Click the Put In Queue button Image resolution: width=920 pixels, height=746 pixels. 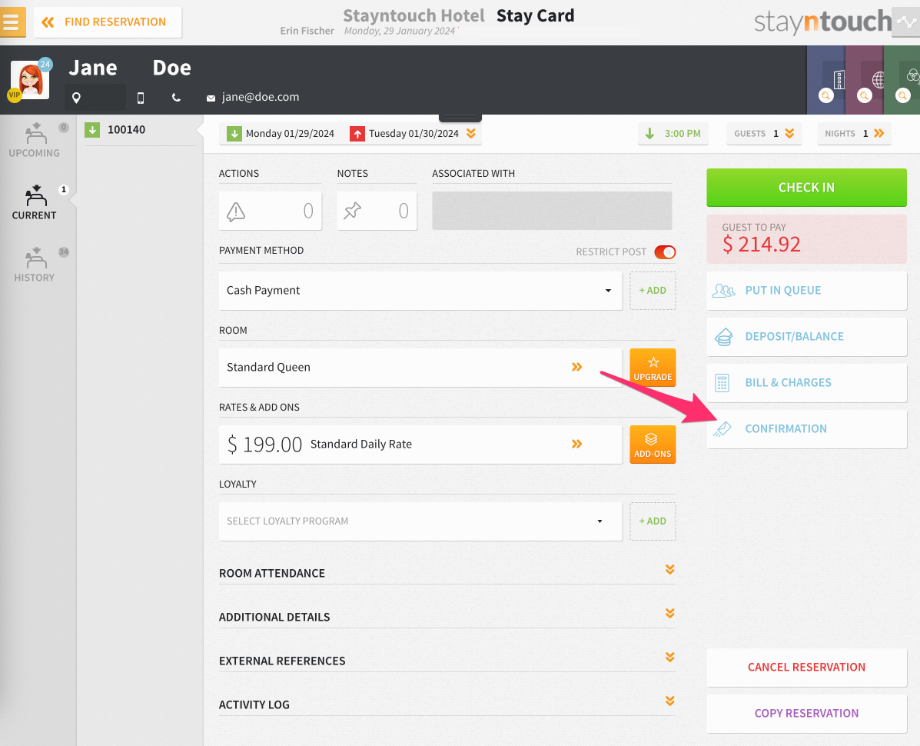click(x=806, y=291)
